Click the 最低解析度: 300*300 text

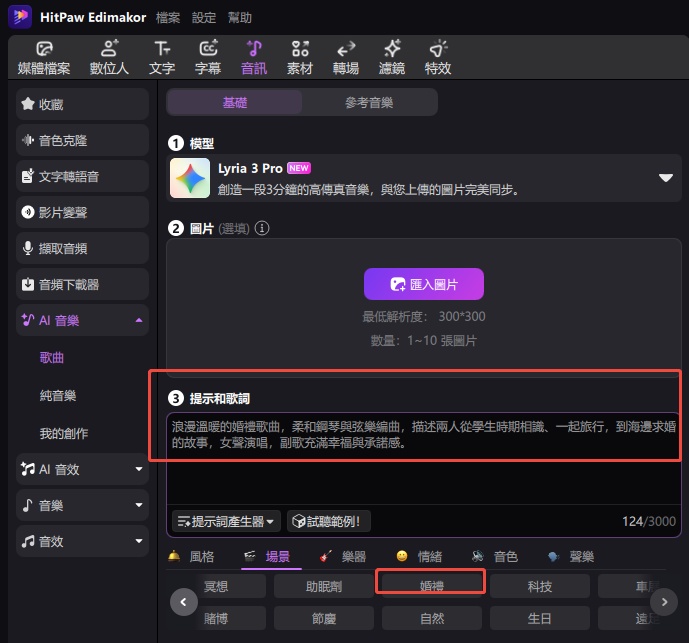click(424, 316)
